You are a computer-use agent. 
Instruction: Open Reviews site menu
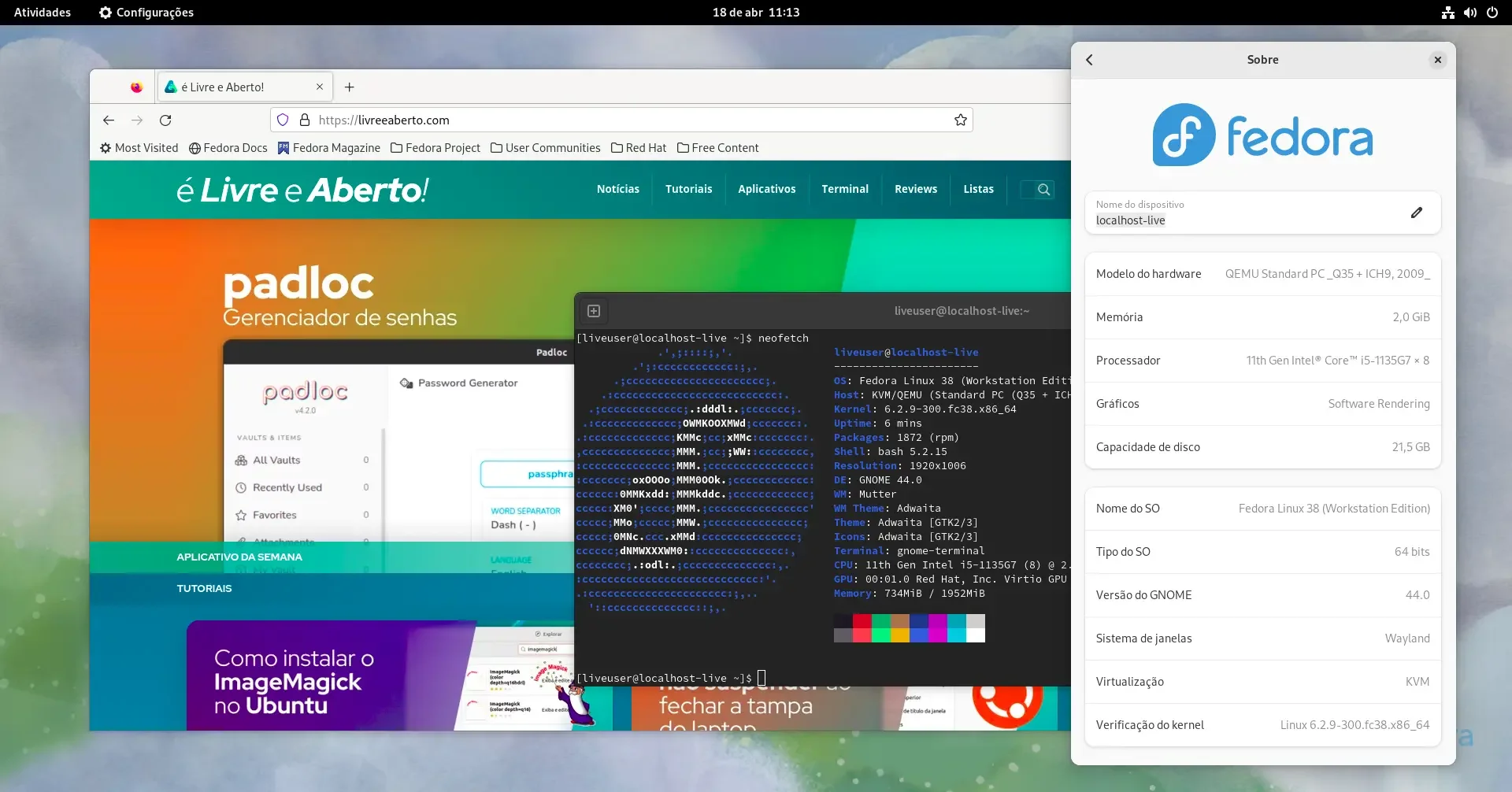point(916,189)
